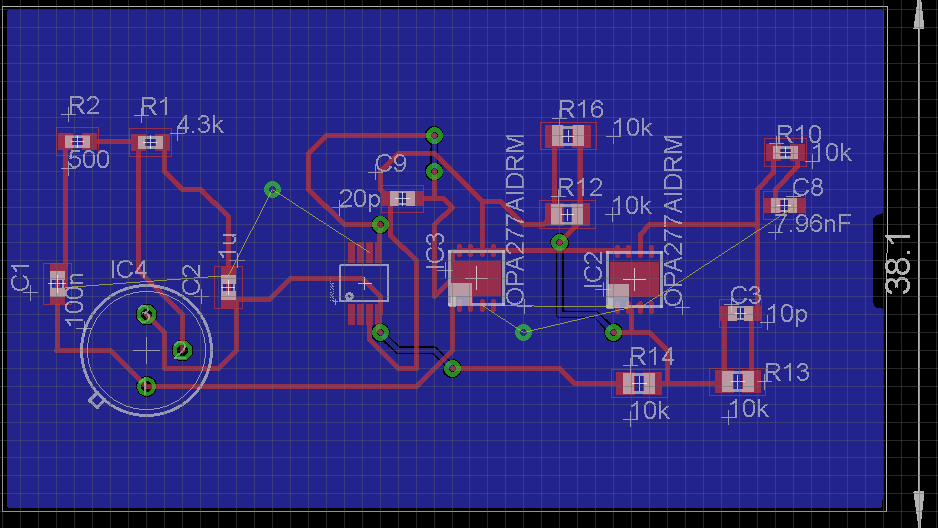The height and width of the screenshot is (528, 938).
Task: Click the C3 designator label
Action: point(745,295)
